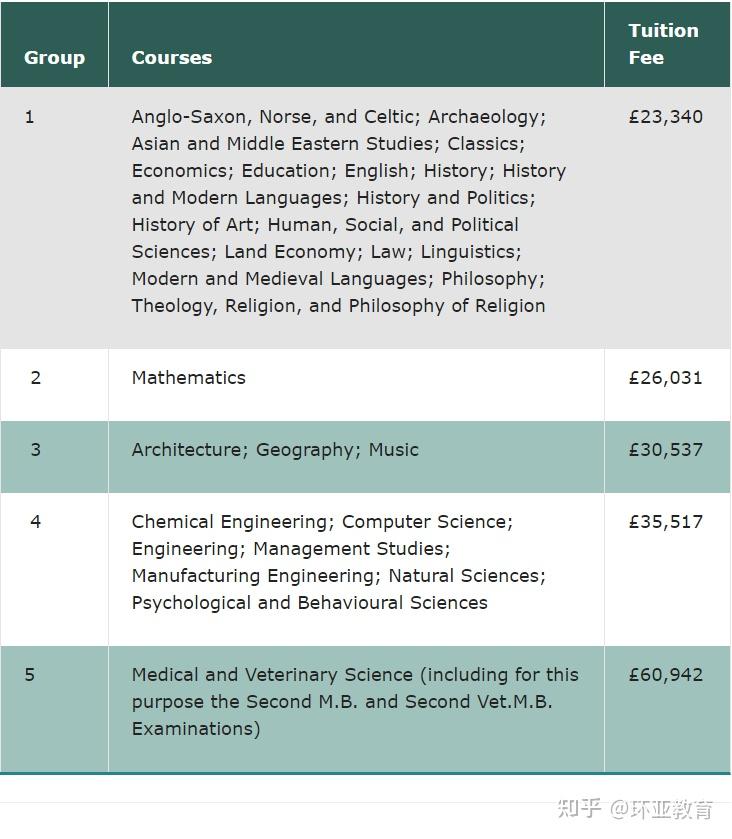The height and width of the screenshot is (839, 732).
Task: Click the Mathematics course cell
Action: click(x=189, y=378)
